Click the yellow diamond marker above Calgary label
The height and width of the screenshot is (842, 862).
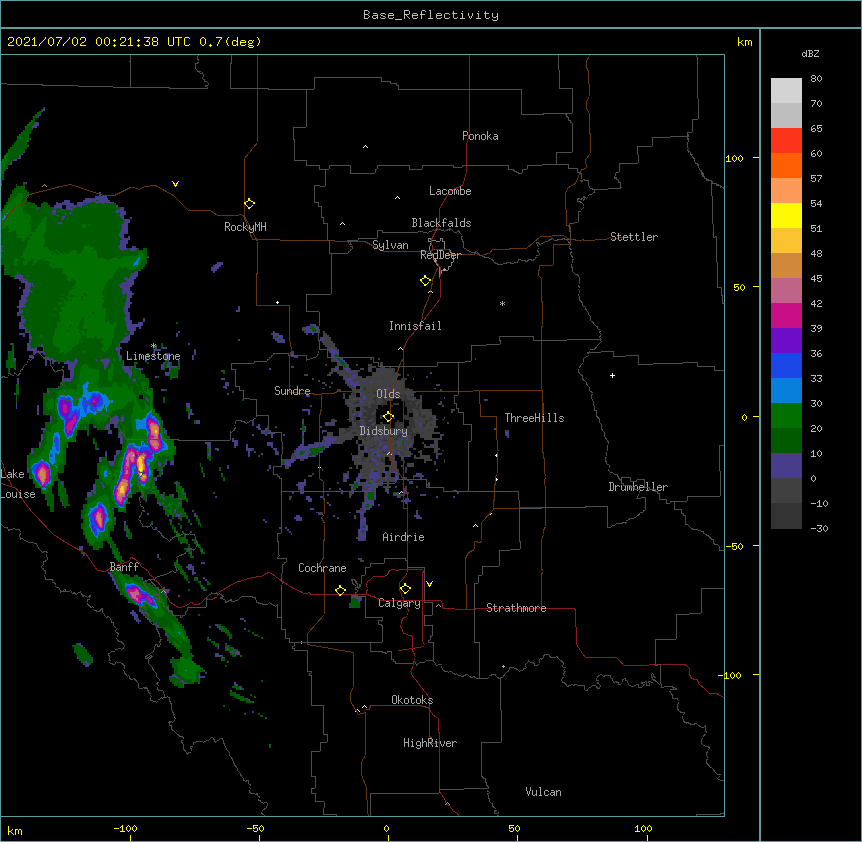(x=405, y=589)
